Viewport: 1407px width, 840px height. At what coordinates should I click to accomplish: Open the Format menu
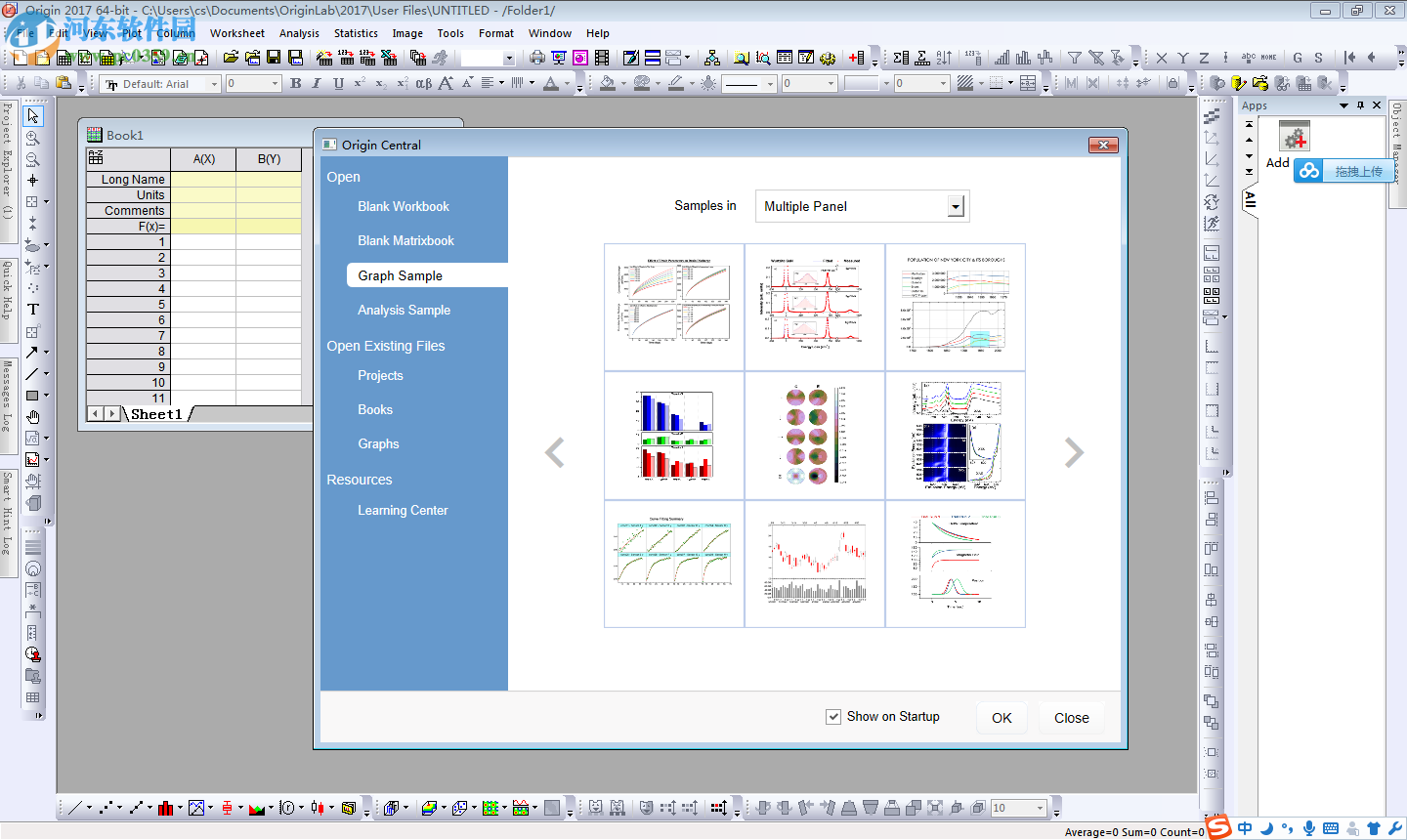click(496, 33)
